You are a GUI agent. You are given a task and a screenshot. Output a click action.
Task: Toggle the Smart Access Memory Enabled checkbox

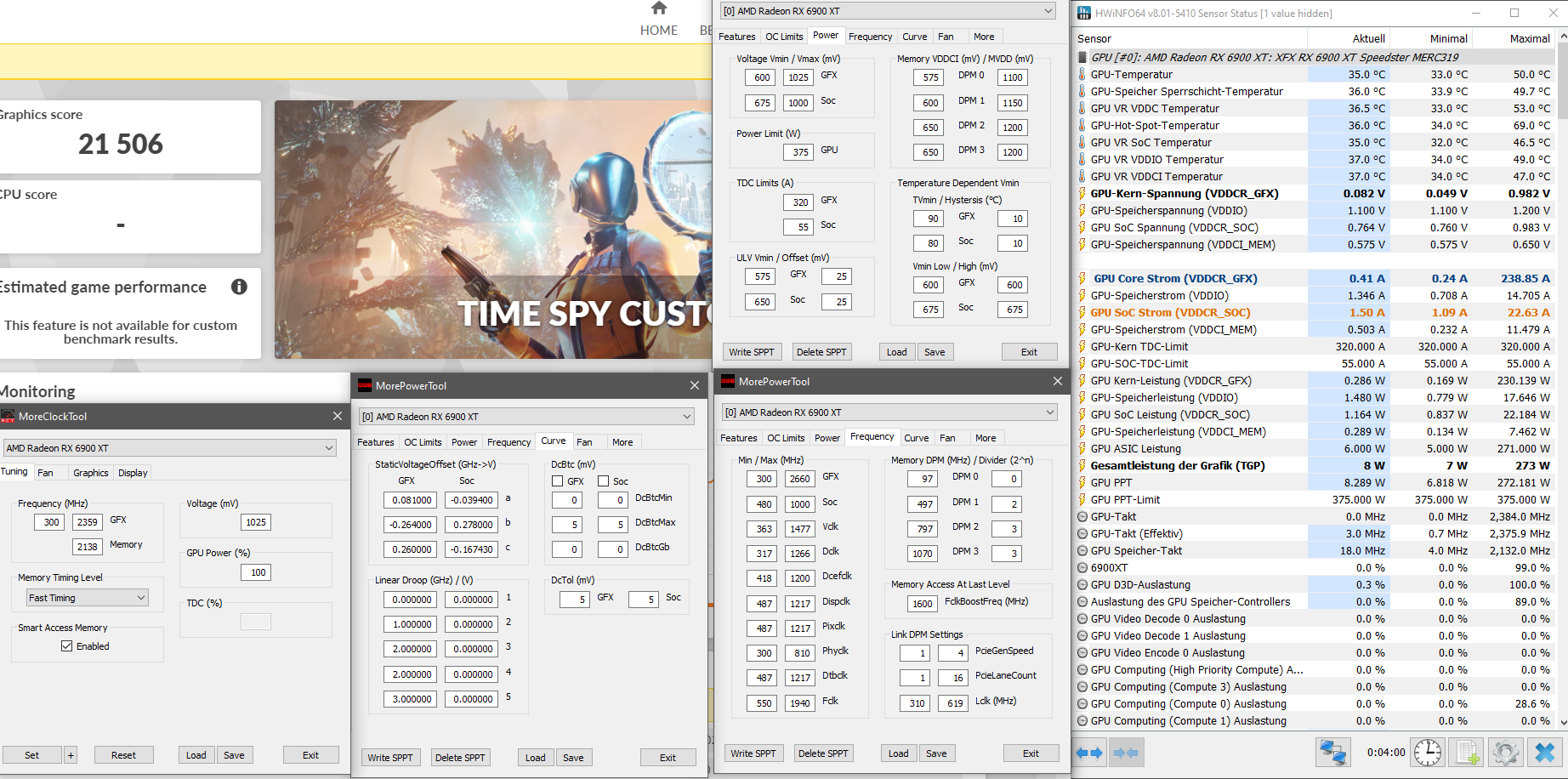(x=66, y=646)
